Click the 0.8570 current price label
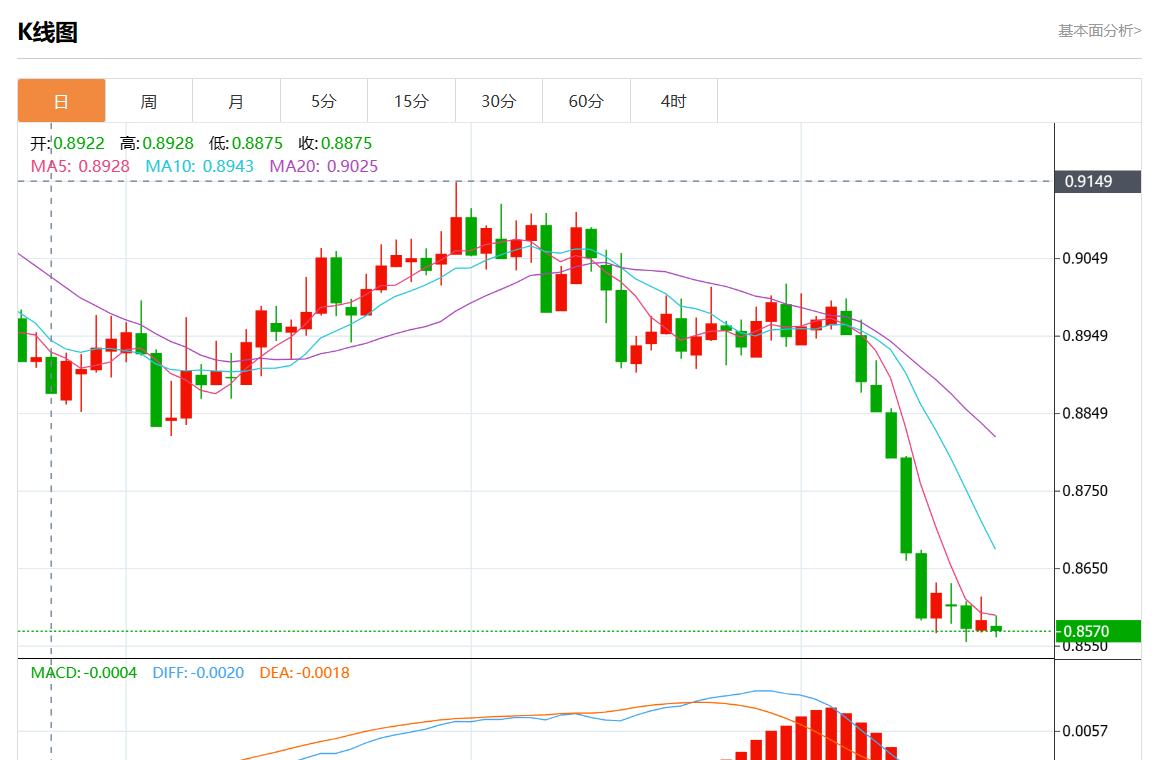Viewport: 1162px width, 760px height. coord(1098,631)
